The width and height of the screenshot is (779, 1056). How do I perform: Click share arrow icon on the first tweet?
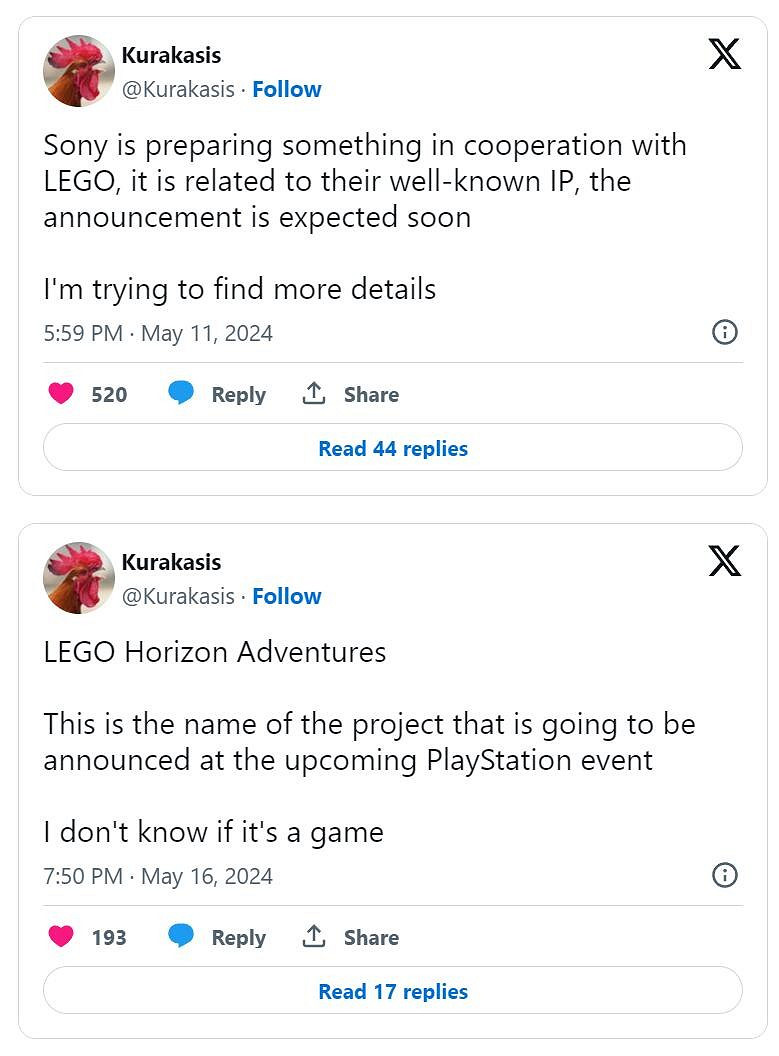pos(314,394)
